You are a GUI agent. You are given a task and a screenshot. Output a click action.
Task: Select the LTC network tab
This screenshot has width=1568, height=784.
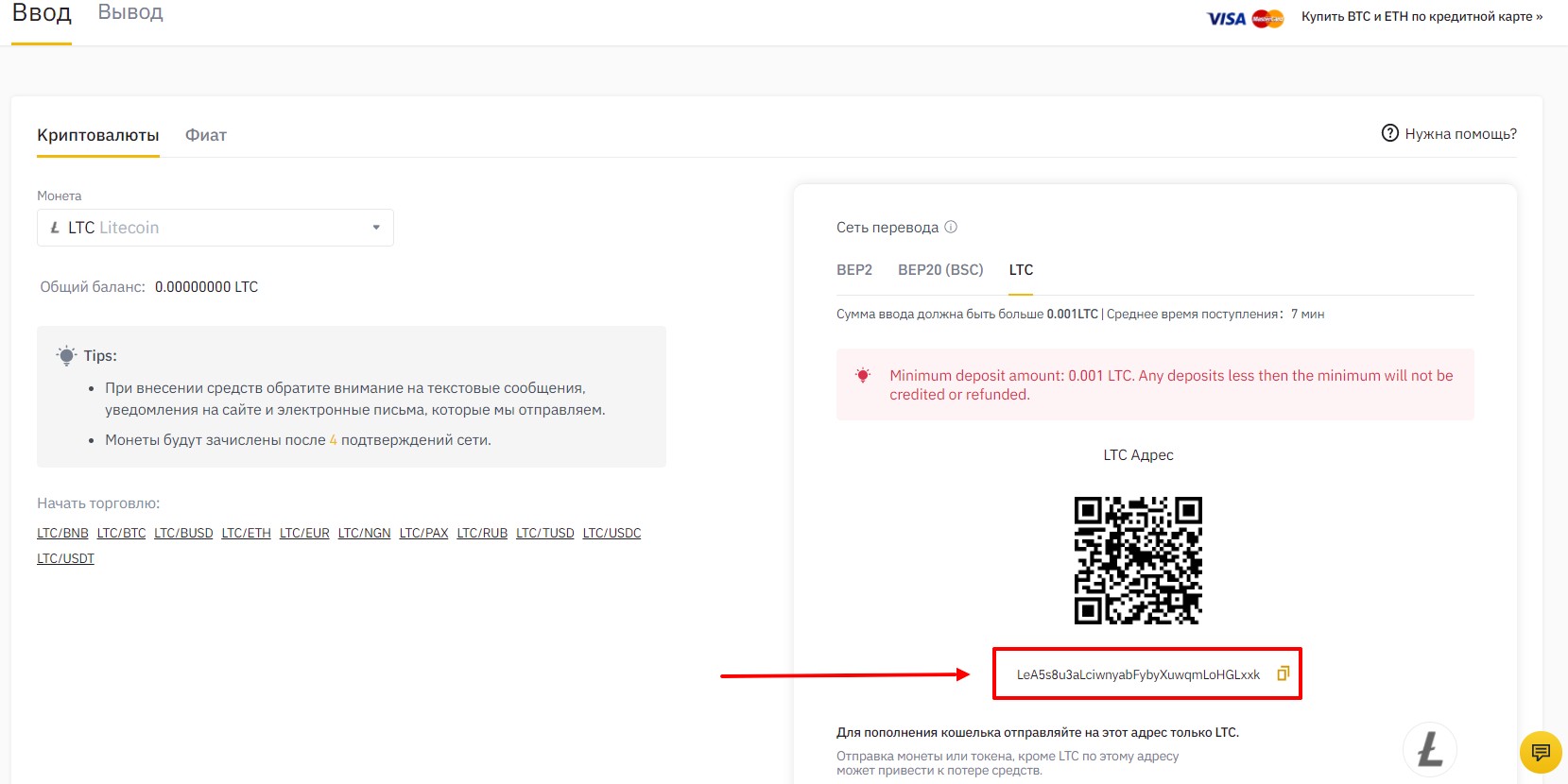[1021, 270]
